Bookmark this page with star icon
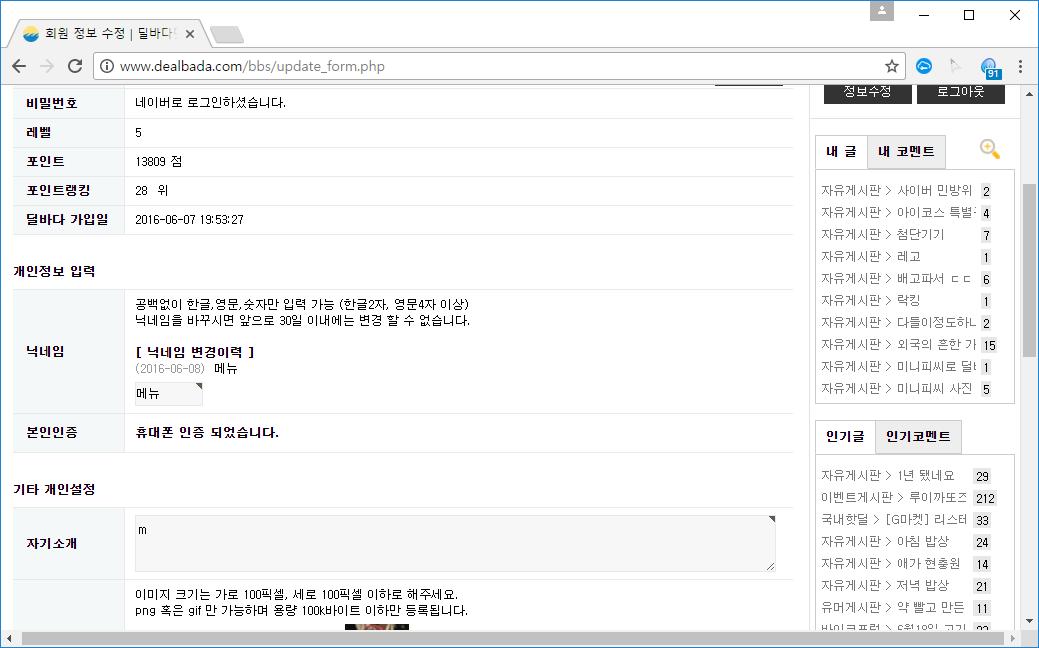This screenshot has width=1039, height=648. click(891, 66)
